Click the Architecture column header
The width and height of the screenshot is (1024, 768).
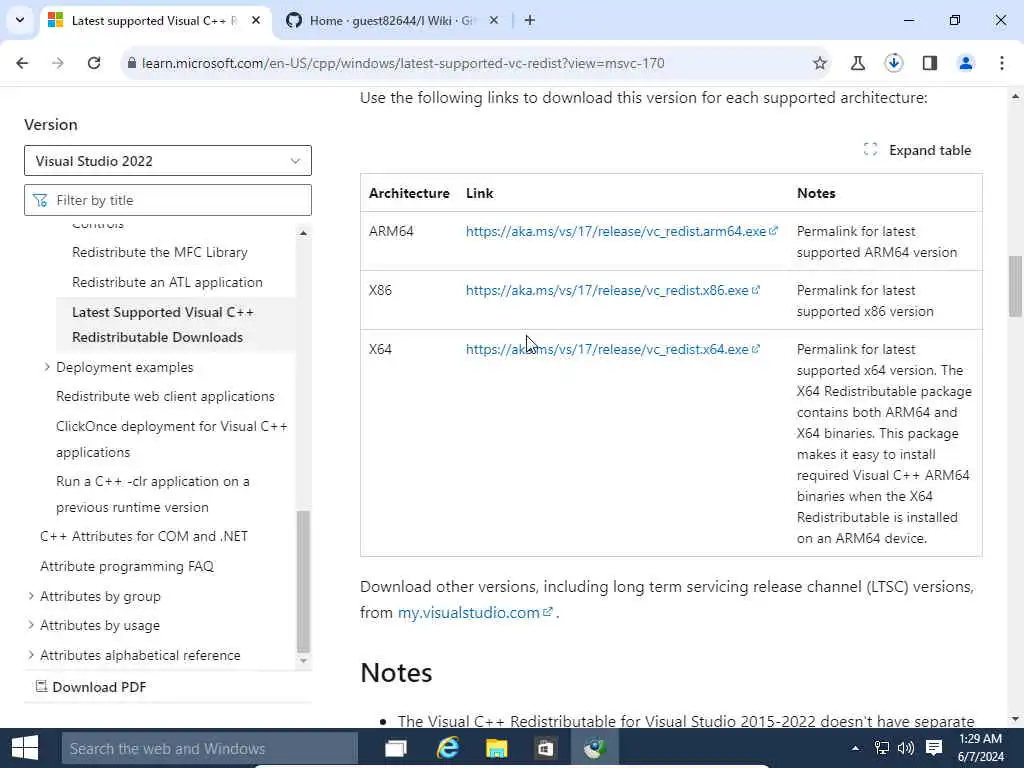coord(409,193)
